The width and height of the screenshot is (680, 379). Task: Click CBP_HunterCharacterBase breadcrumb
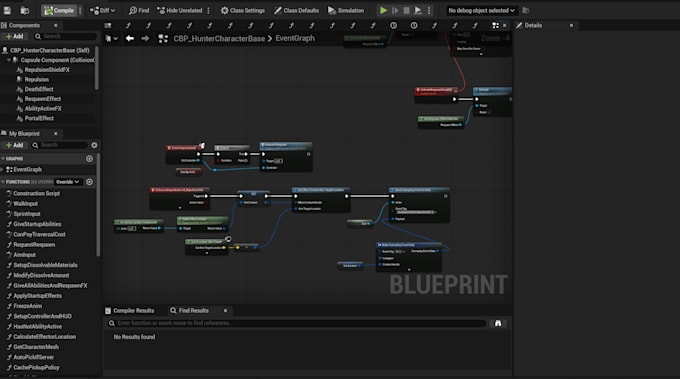pos(219,39)
